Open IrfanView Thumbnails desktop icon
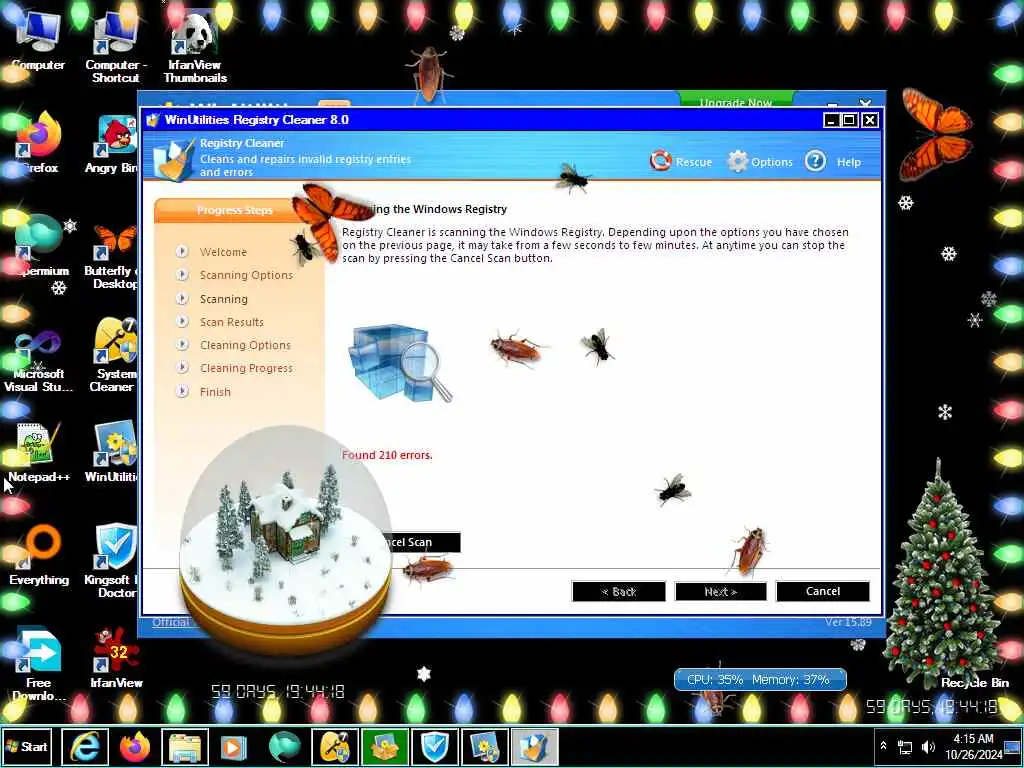Image resolution: width=1024 pixels, height=768 pixels. pyautogui.click(x=195, y=49)
